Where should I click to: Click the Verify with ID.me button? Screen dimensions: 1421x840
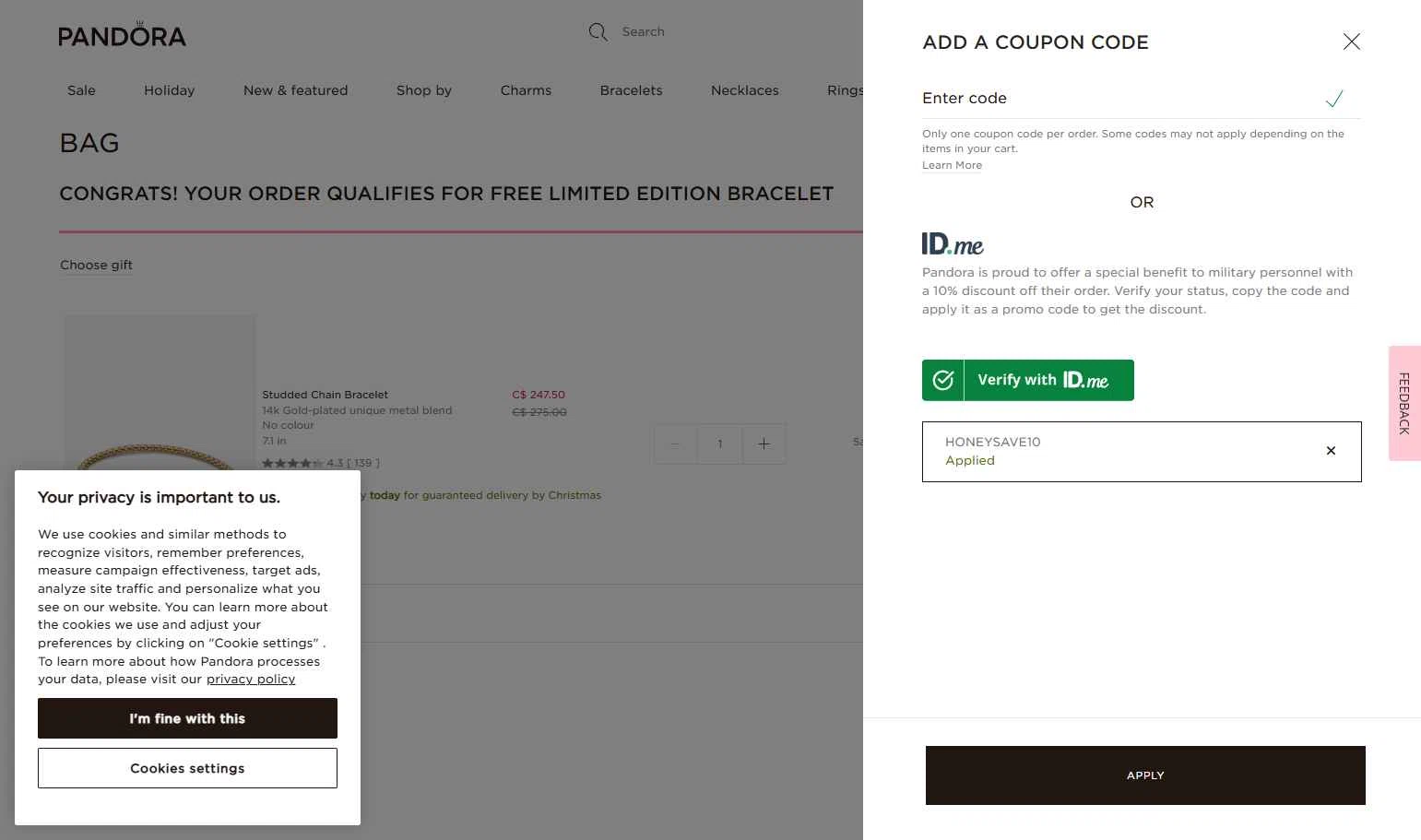1027,380
